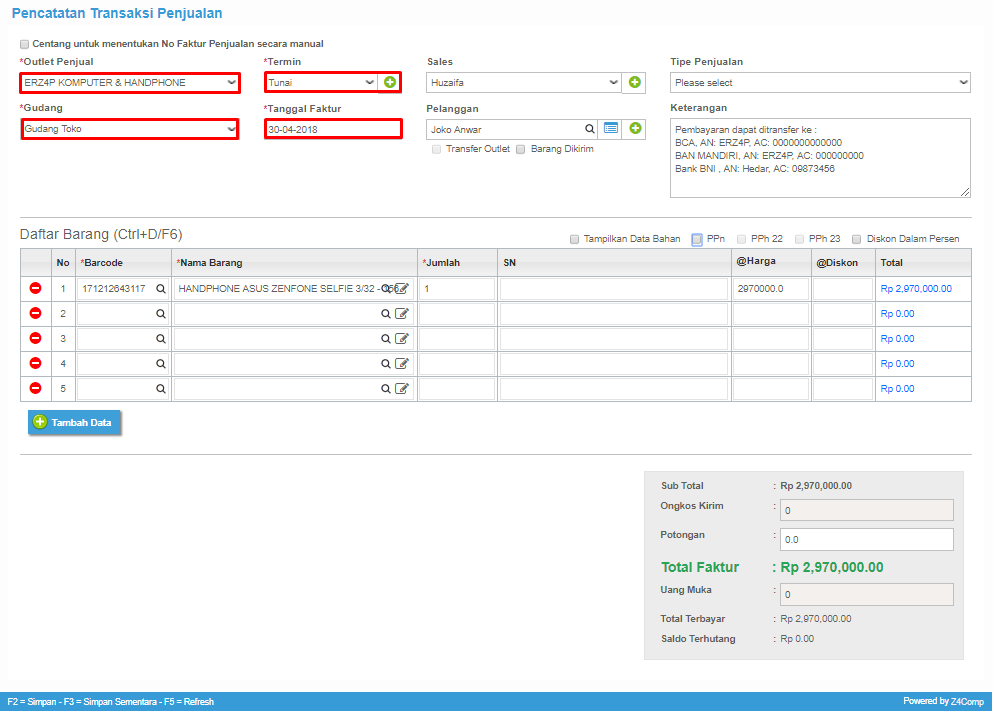This screenshot has width=993, height=711.
Task: Search item name in row 3
Action: coord(386,339)
